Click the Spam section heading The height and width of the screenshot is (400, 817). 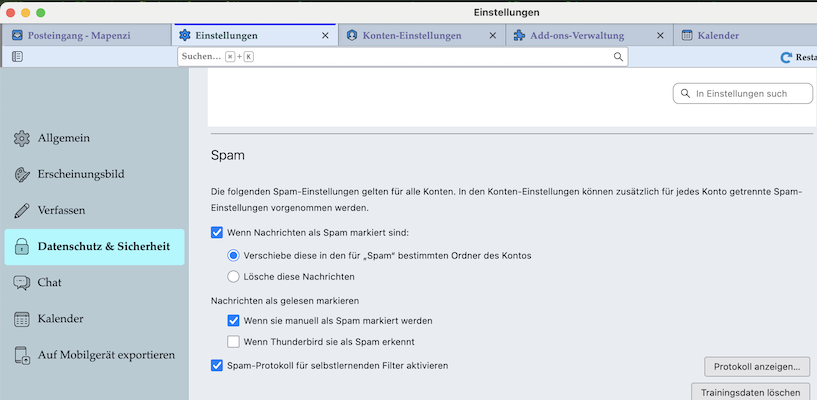coord(228,155)
